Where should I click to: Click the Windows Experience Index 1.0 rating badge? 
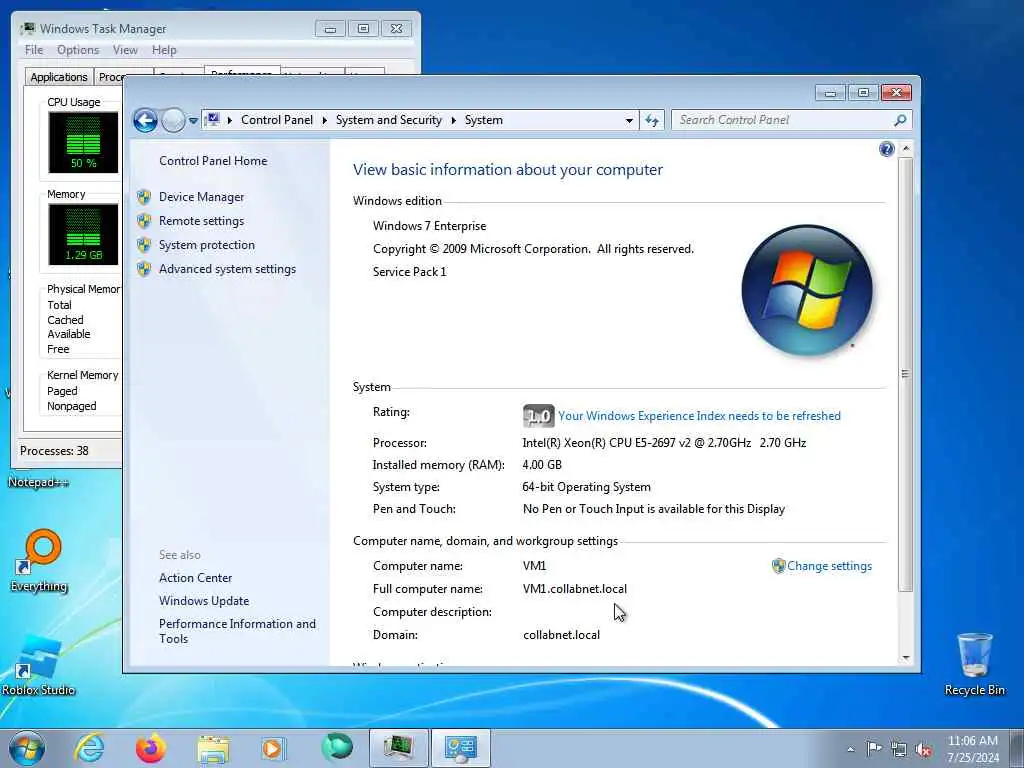tap(539, 416)
